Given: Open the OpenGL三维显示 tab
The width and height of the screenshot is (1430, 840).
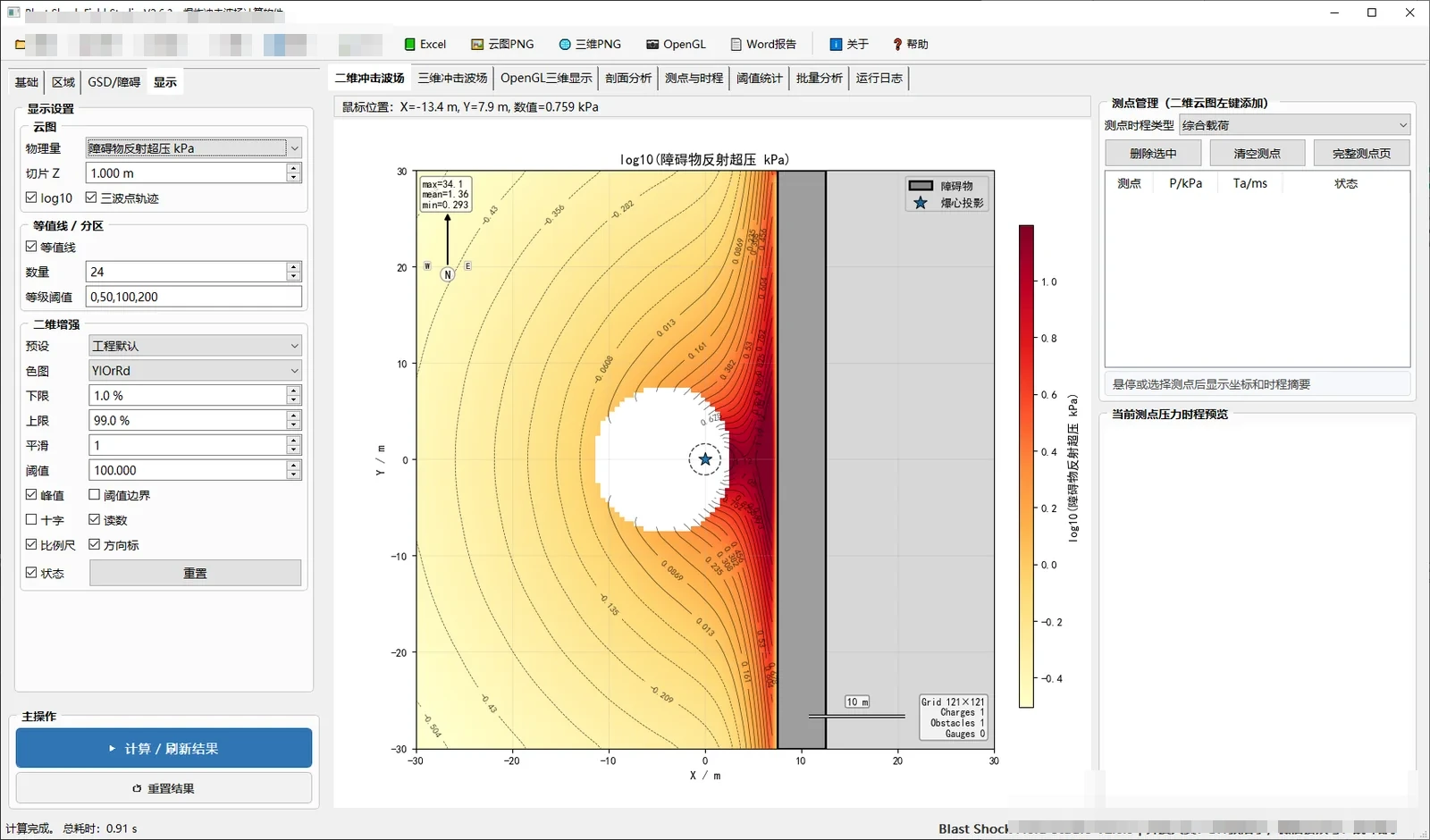Looking at the screenshot, I should pyautogui.click(x=546, y=79).
